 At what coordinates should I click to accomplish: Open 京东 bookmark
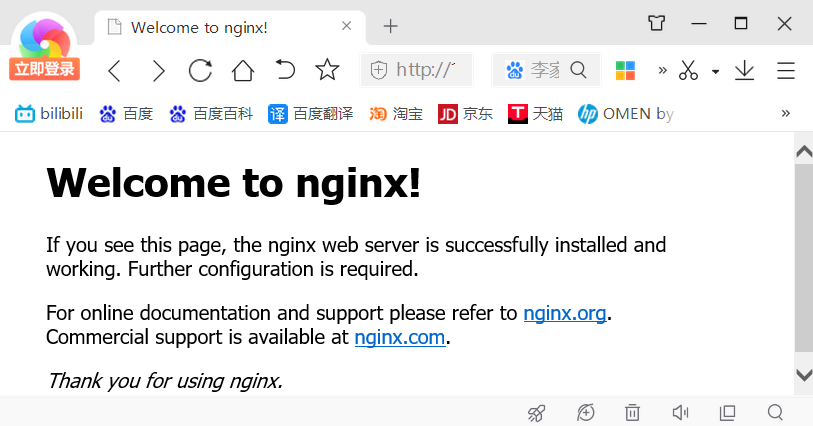tap(465, 113)
